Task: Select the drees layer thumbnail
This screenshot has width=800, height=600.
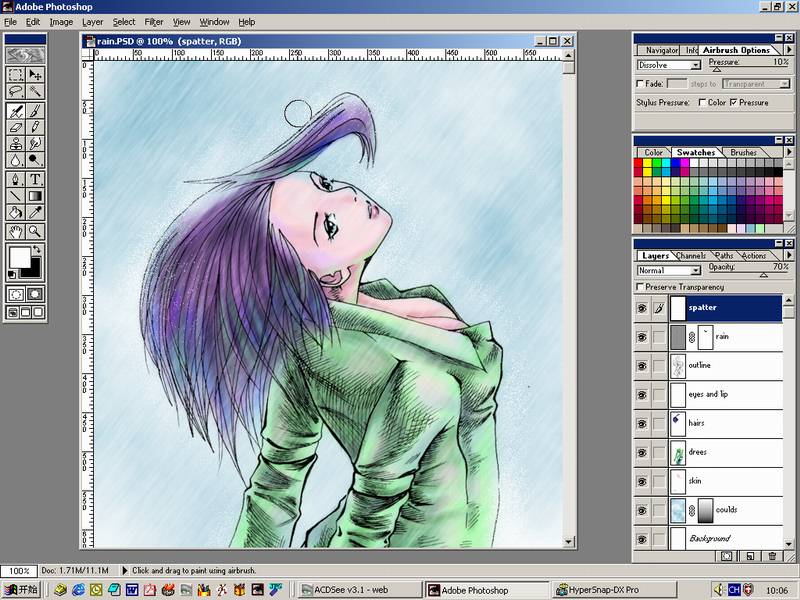Action: pos(678,453)
